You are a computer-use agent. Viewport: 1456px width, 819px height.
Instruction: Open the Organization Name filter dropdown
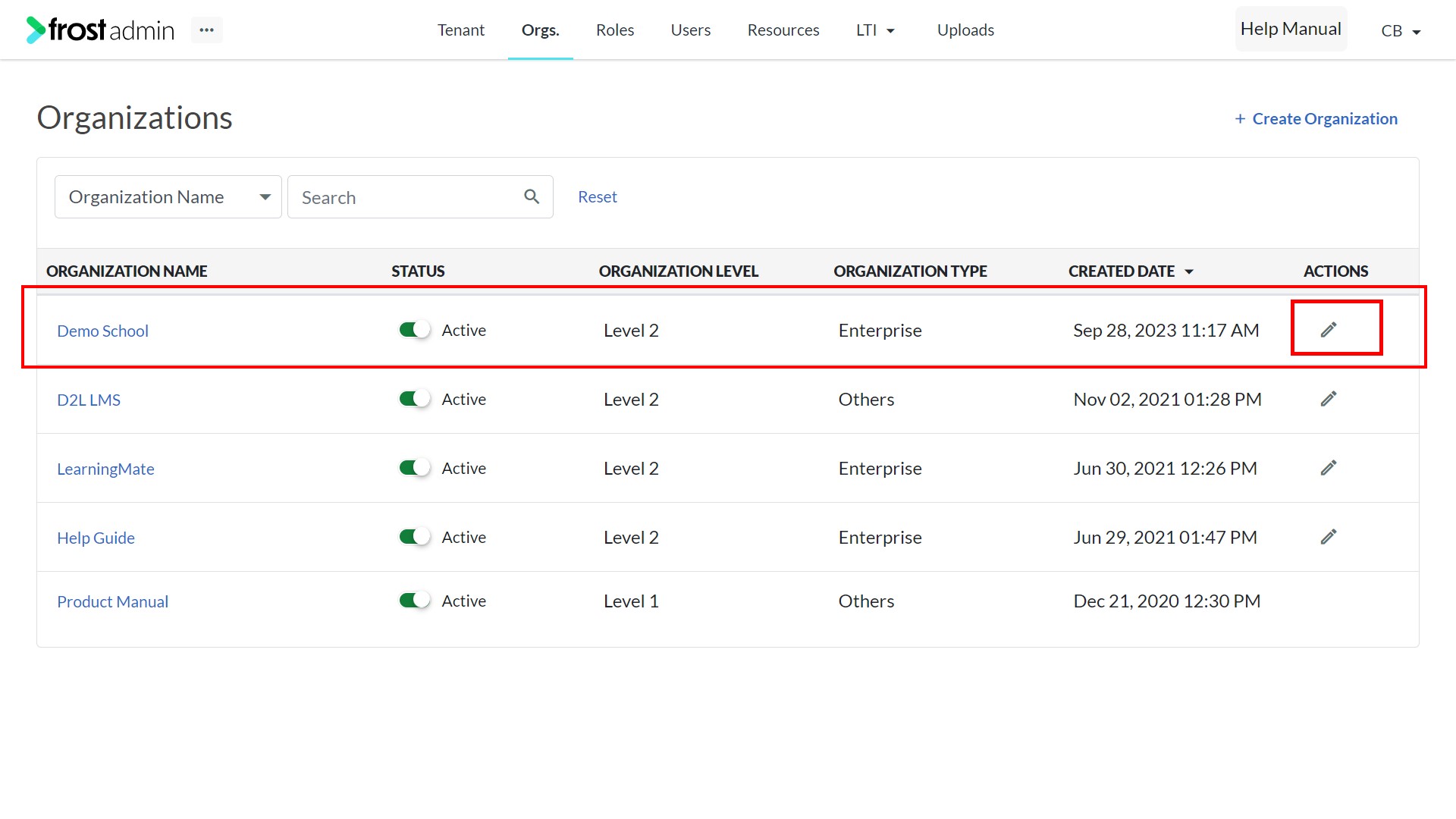coord(168,197)
